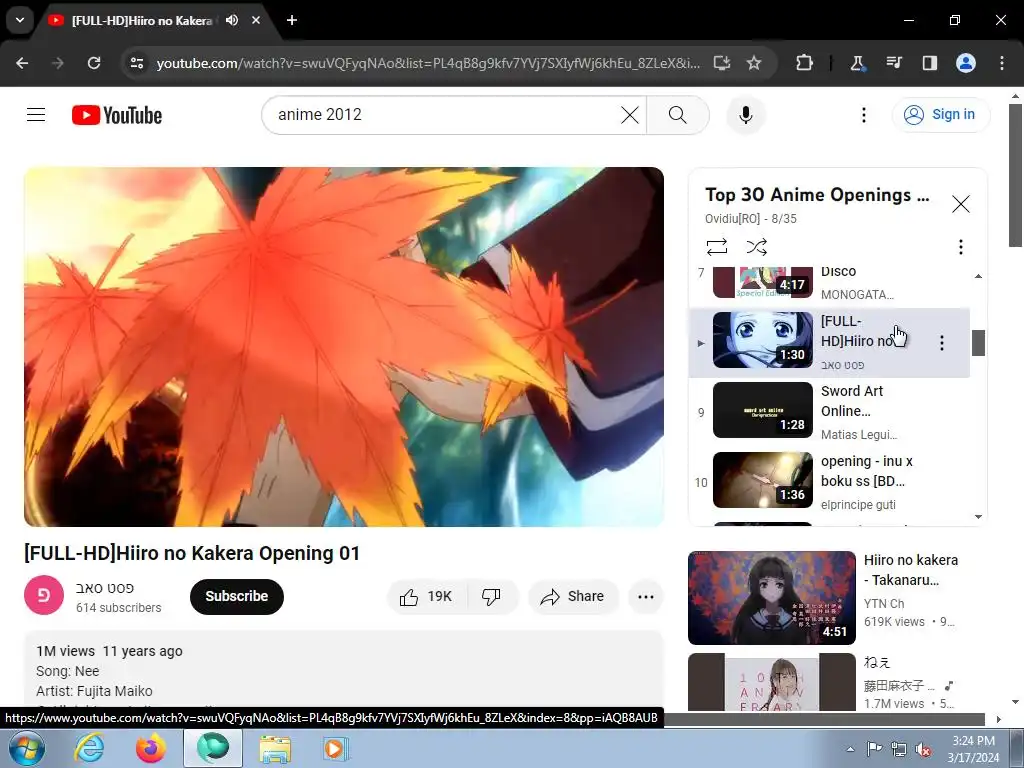Image resolution: width=1024 pixels, height=768 pixels.
Task: Play Sword Art Online playlist video
Action: pyautogui.click(x=829, y=411)
